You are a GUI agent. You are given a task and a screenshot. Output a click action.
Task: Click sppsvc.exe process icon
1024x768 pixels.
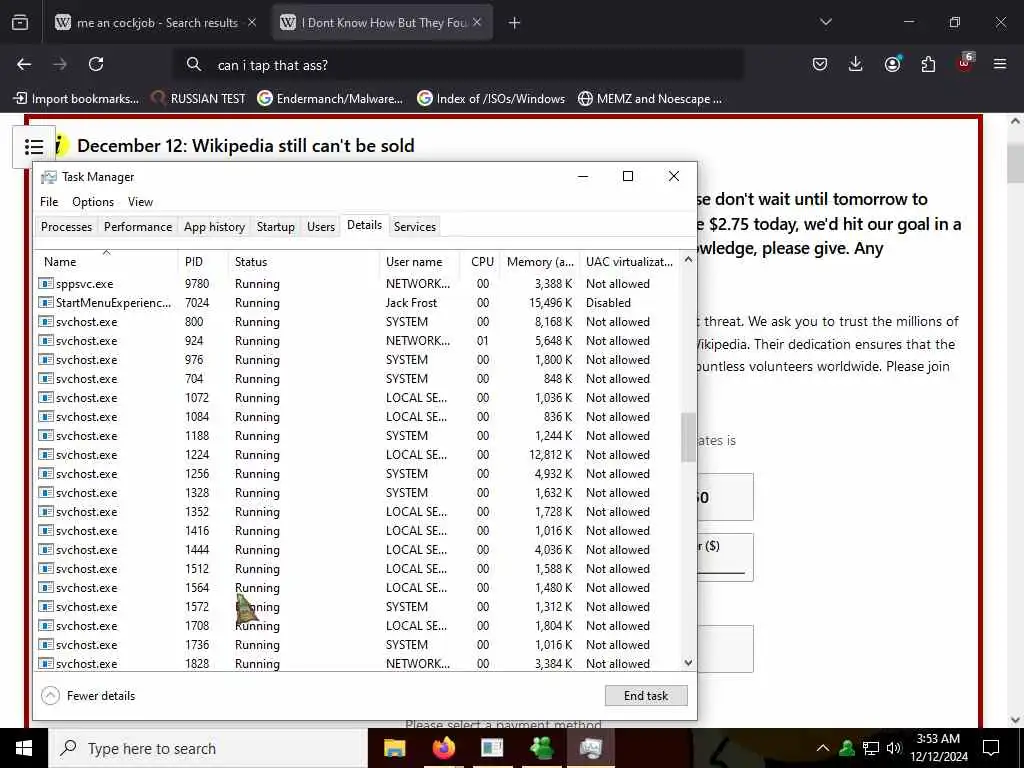click(46, 283)
